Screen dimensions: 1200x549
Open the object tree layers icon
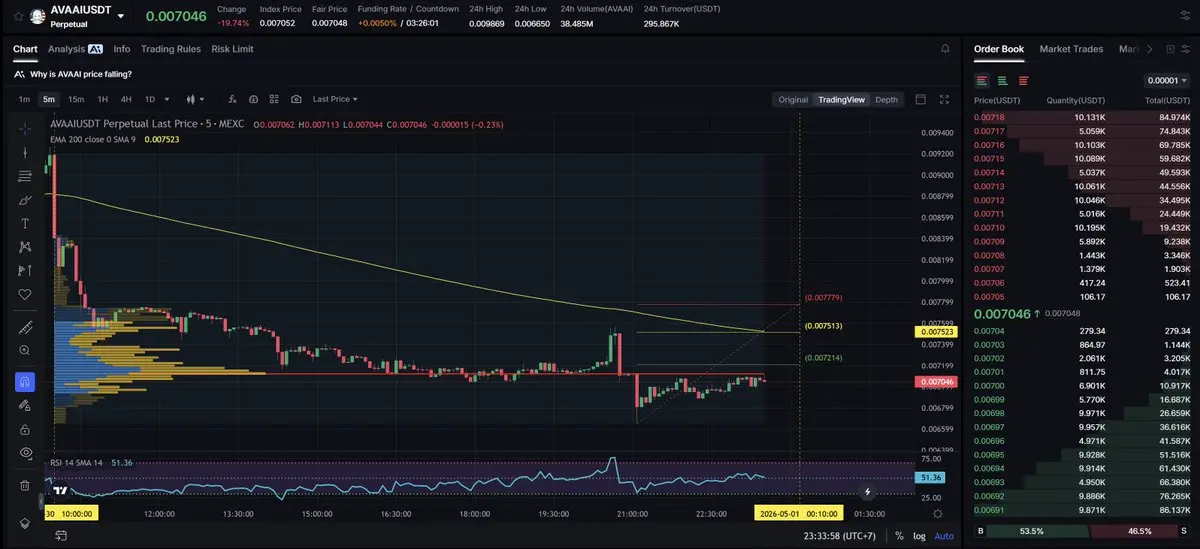(x=25, y=524)
